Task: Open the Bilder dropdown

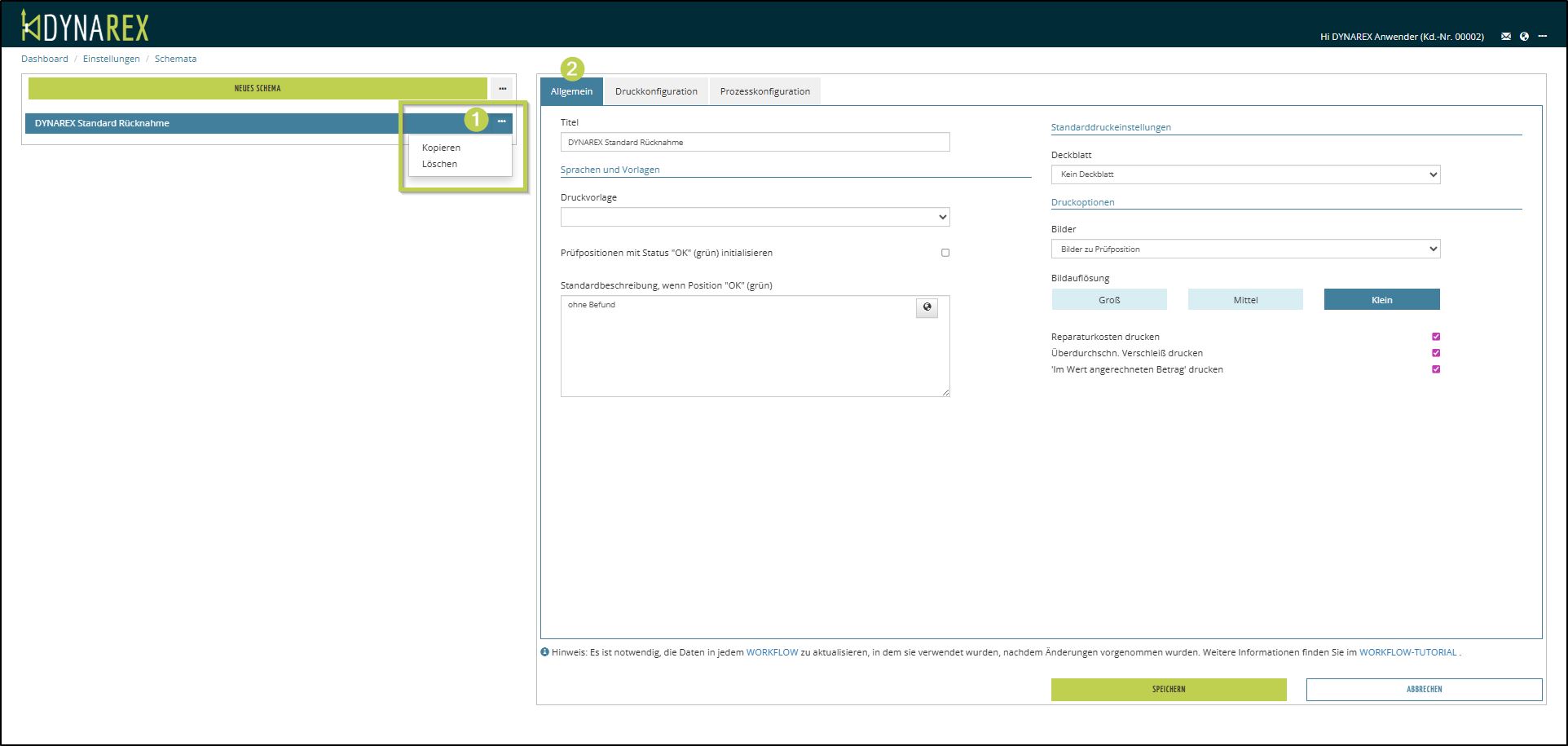Action: coord(1244,249)
